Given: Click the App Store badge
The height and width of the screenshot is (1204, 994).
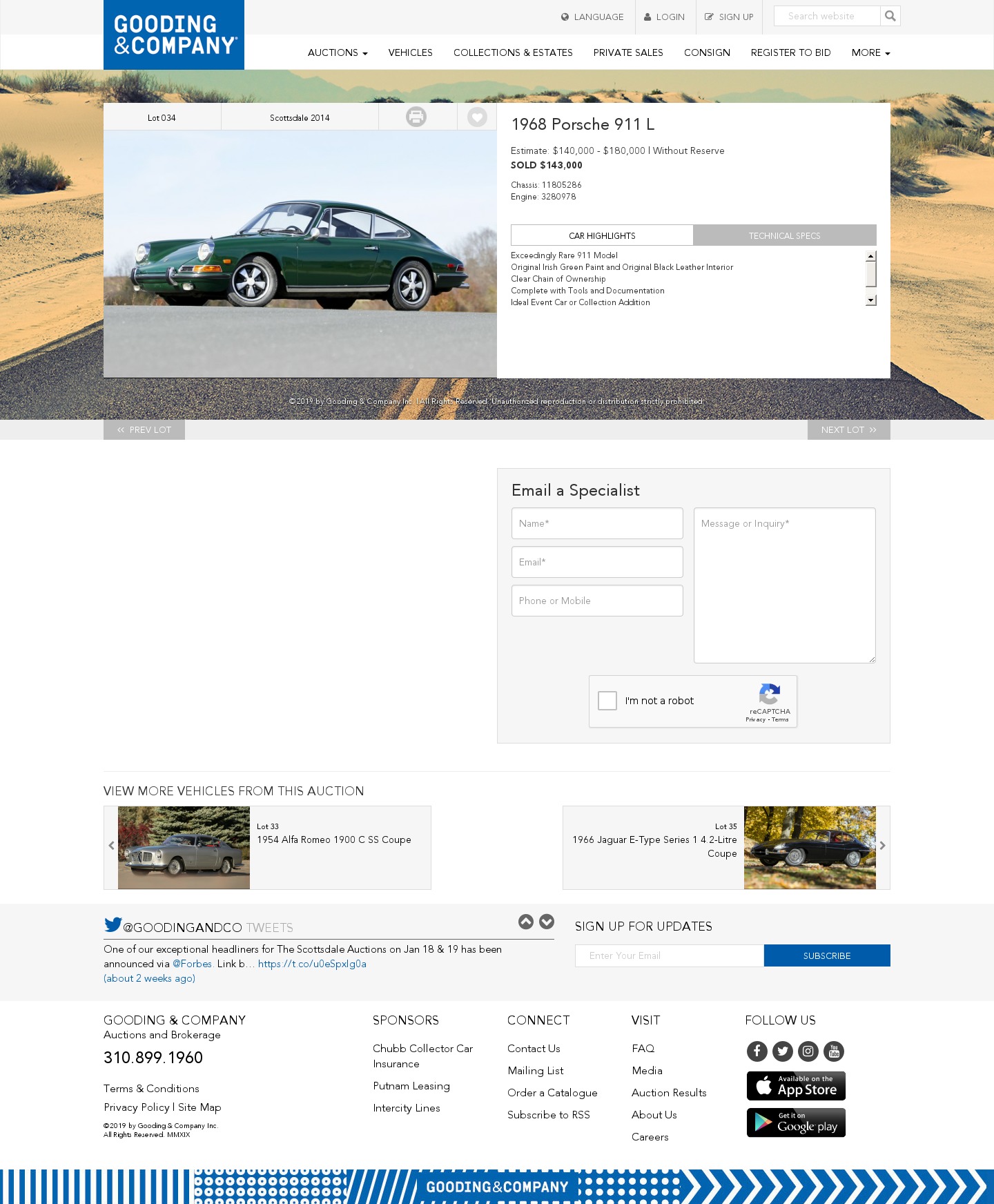Looking at the screenshot, I should (x=796, y=1086).
